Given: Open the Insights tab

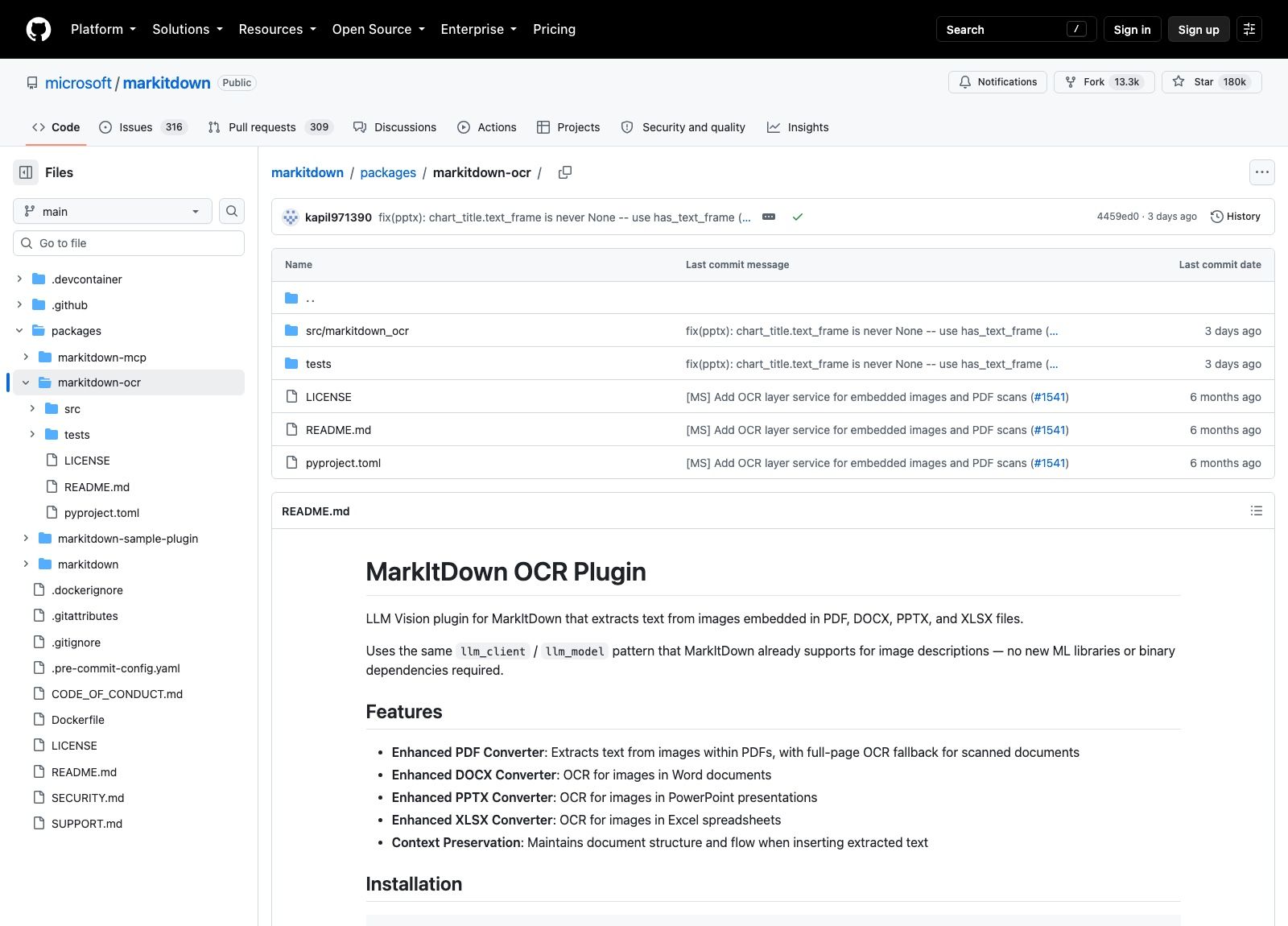Looking at the screenshot, I should (798, 127).
